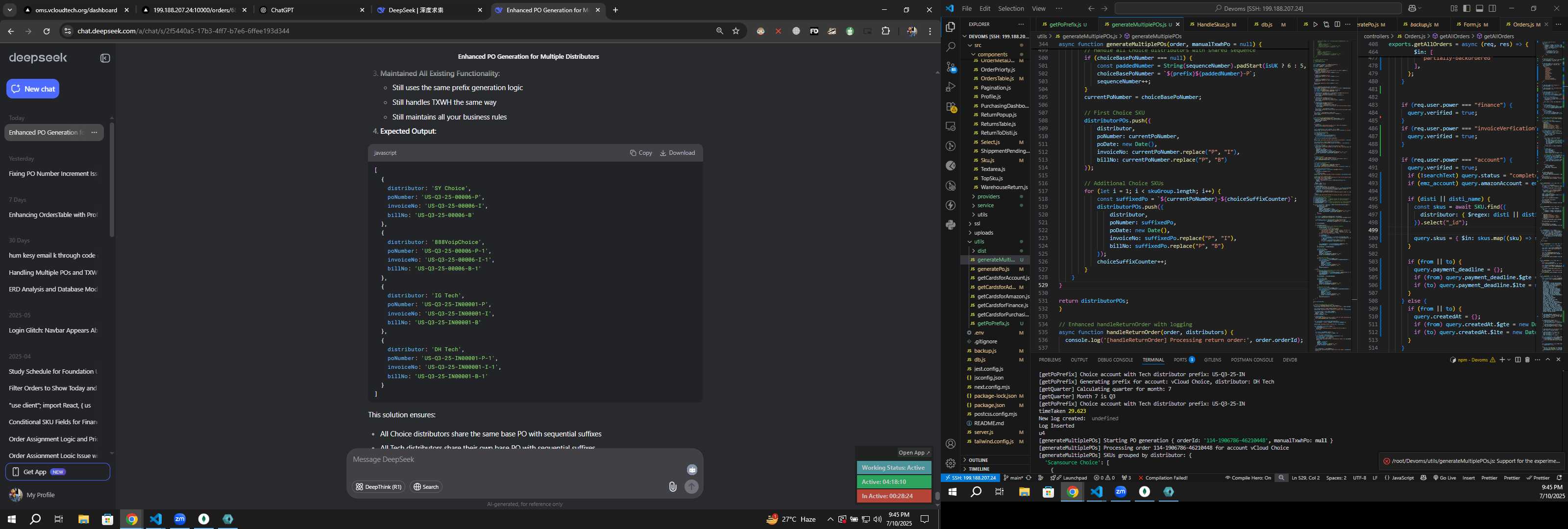
Task: Open Chrome extensions puzzle icon
Action: 885,31
